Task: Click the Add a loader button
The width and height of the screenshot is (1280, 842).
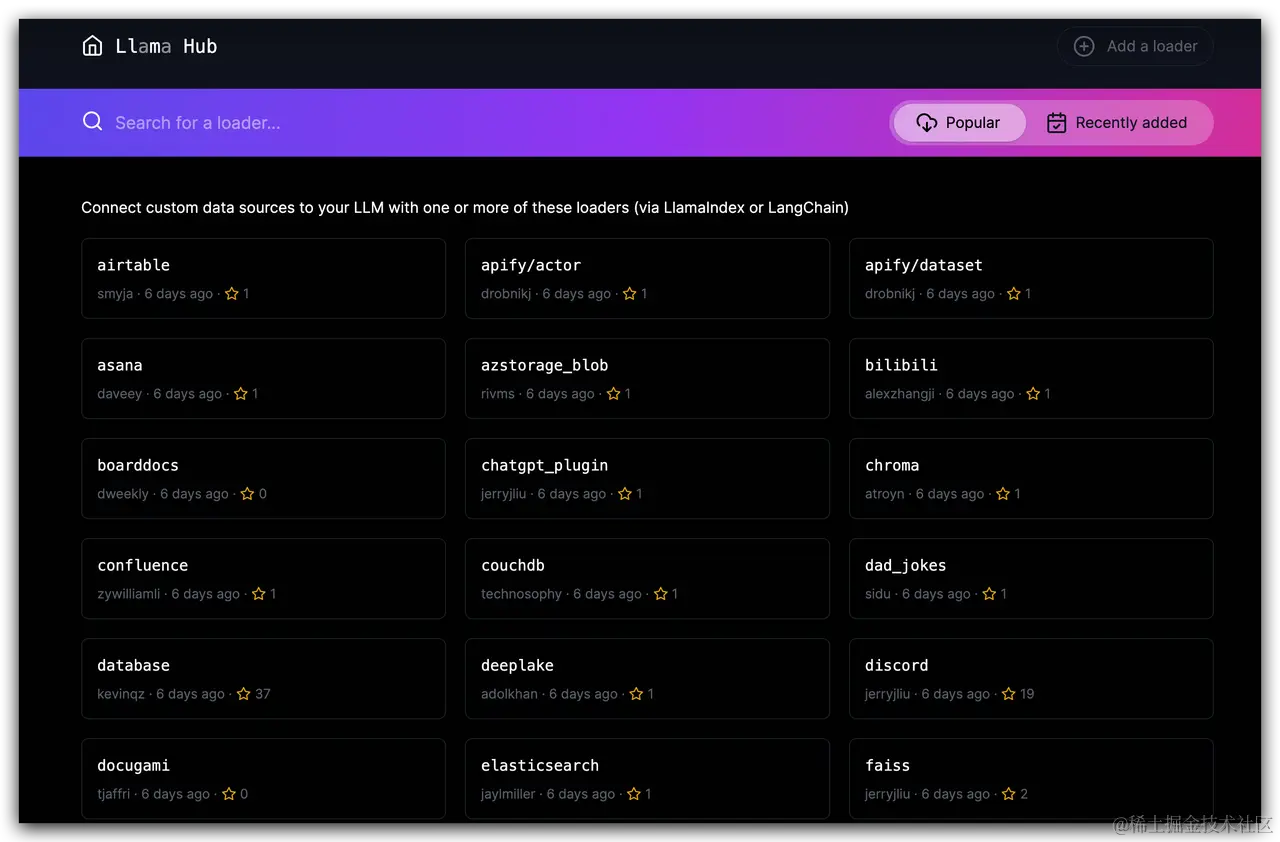Action: [1135, 46]
